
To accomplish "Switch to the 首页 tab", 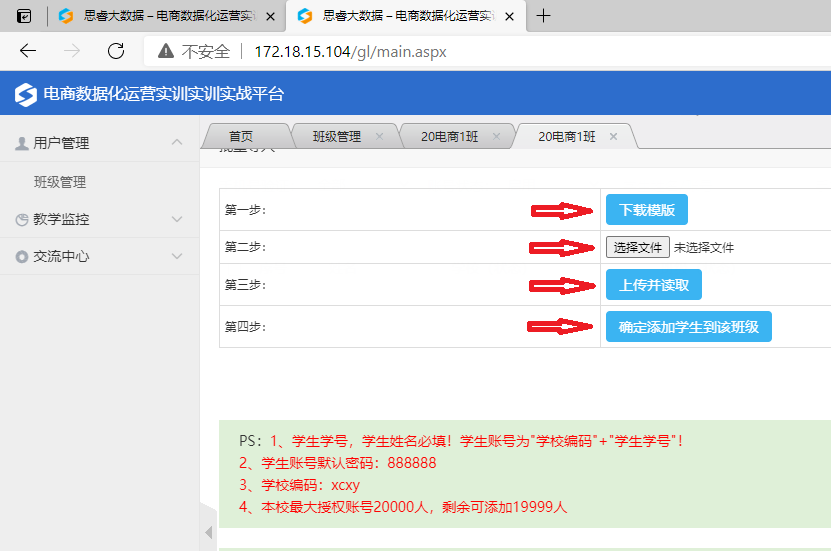I will tap(241, 137).
